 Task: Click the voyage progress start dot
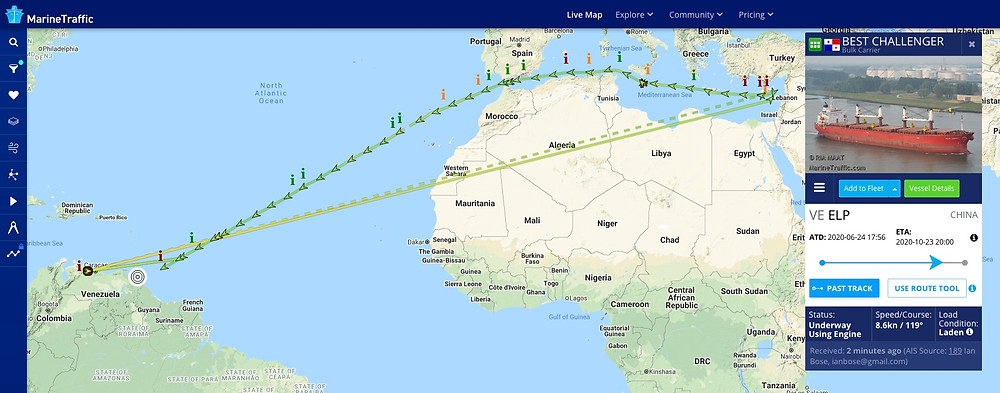822,262
